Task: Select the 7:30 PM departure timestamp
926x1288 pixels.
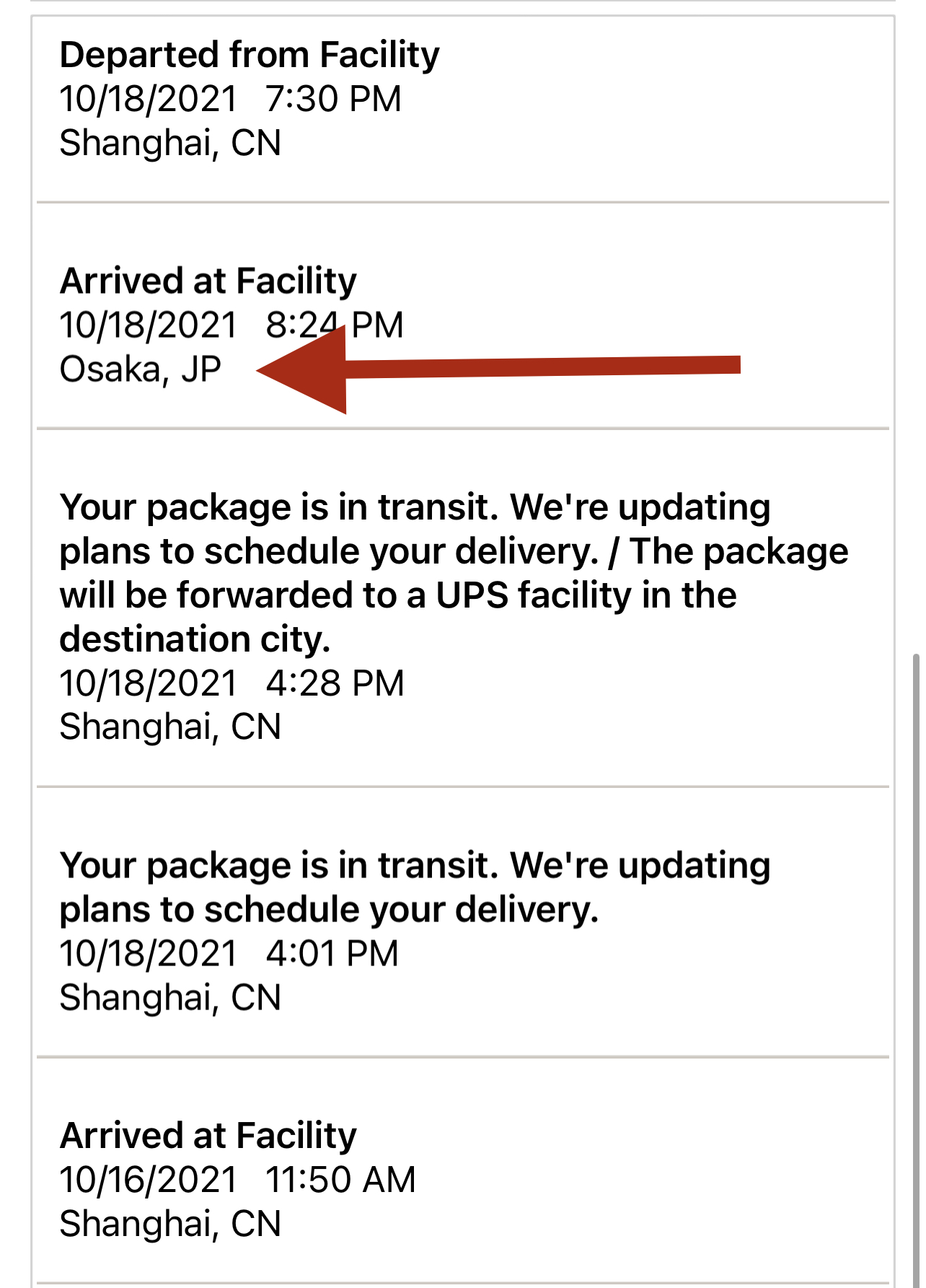Action: tap(333, 99)
